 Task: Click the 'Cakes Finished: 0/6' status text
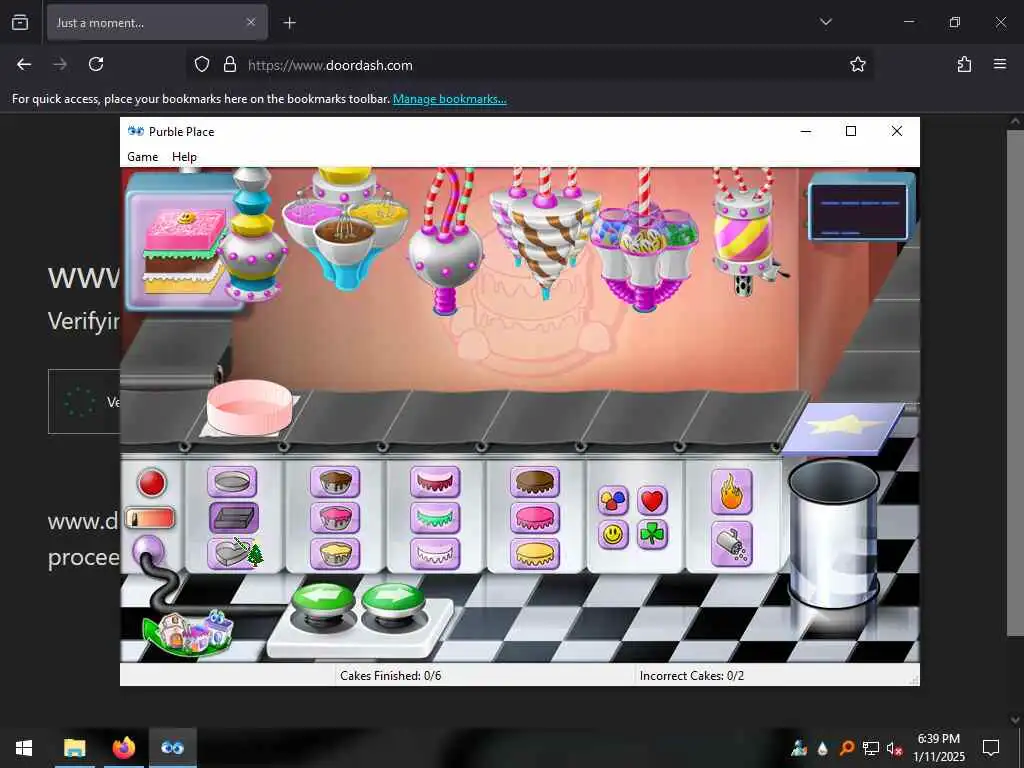click(391, 676)
